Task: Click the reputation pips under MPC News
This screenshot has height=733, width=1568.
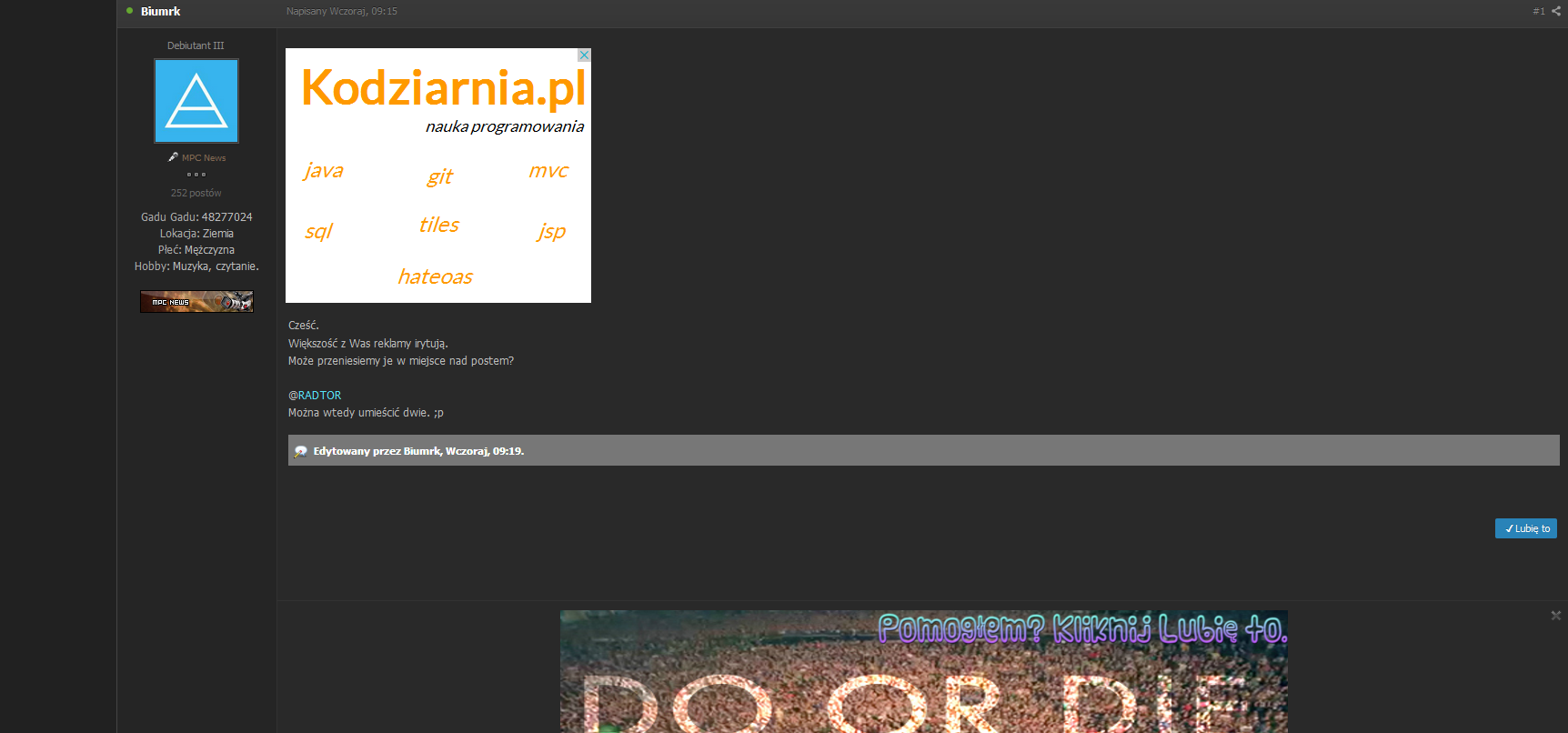Action: pyautogui.click(x=196, y=175)
